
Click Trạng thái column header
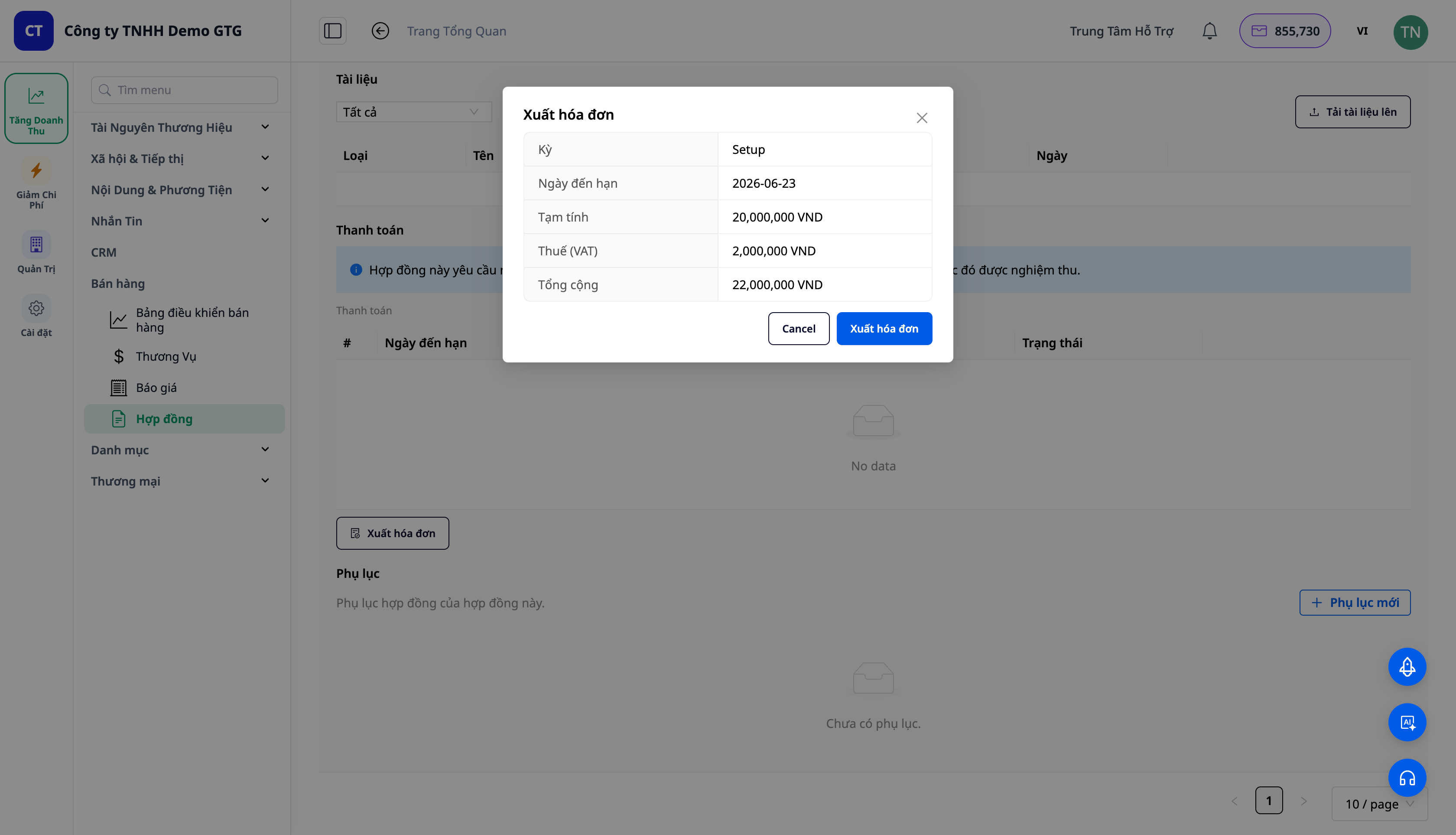pos(1052,343)
